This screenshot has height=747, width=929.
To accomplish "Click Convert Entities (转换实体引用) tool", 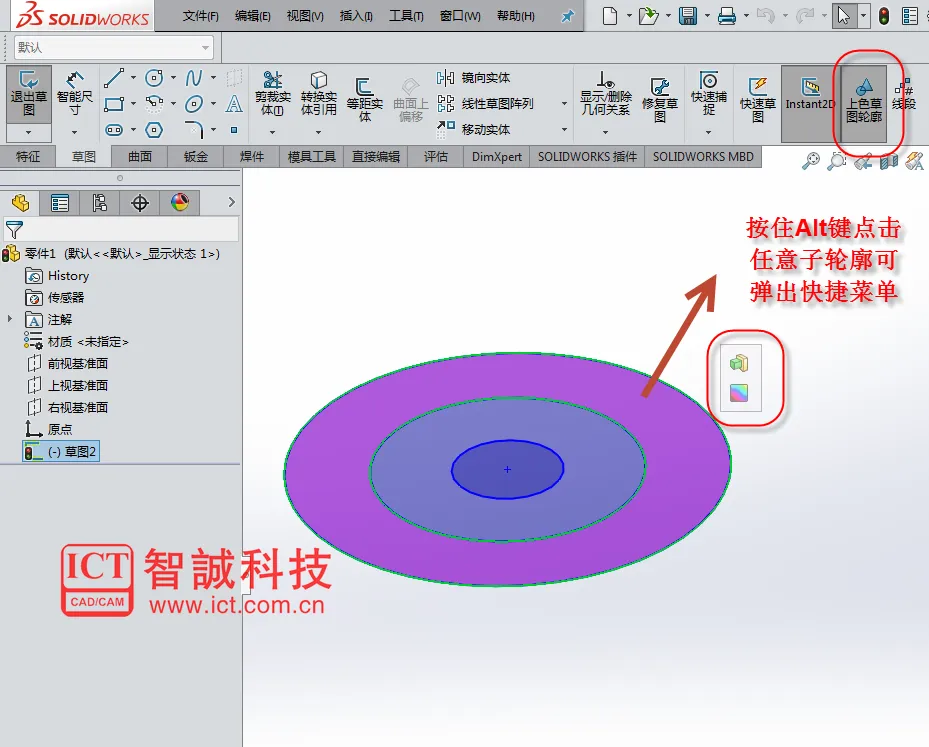I will pyautogui.click(x=319, y=94).
